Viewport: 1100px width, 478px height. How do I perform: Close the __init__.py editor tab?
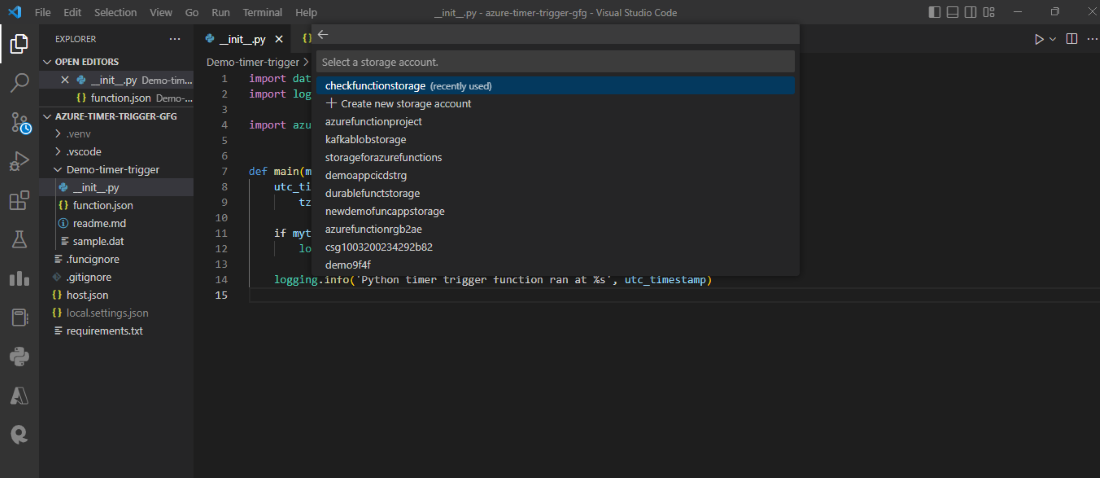tap(279, 39)
